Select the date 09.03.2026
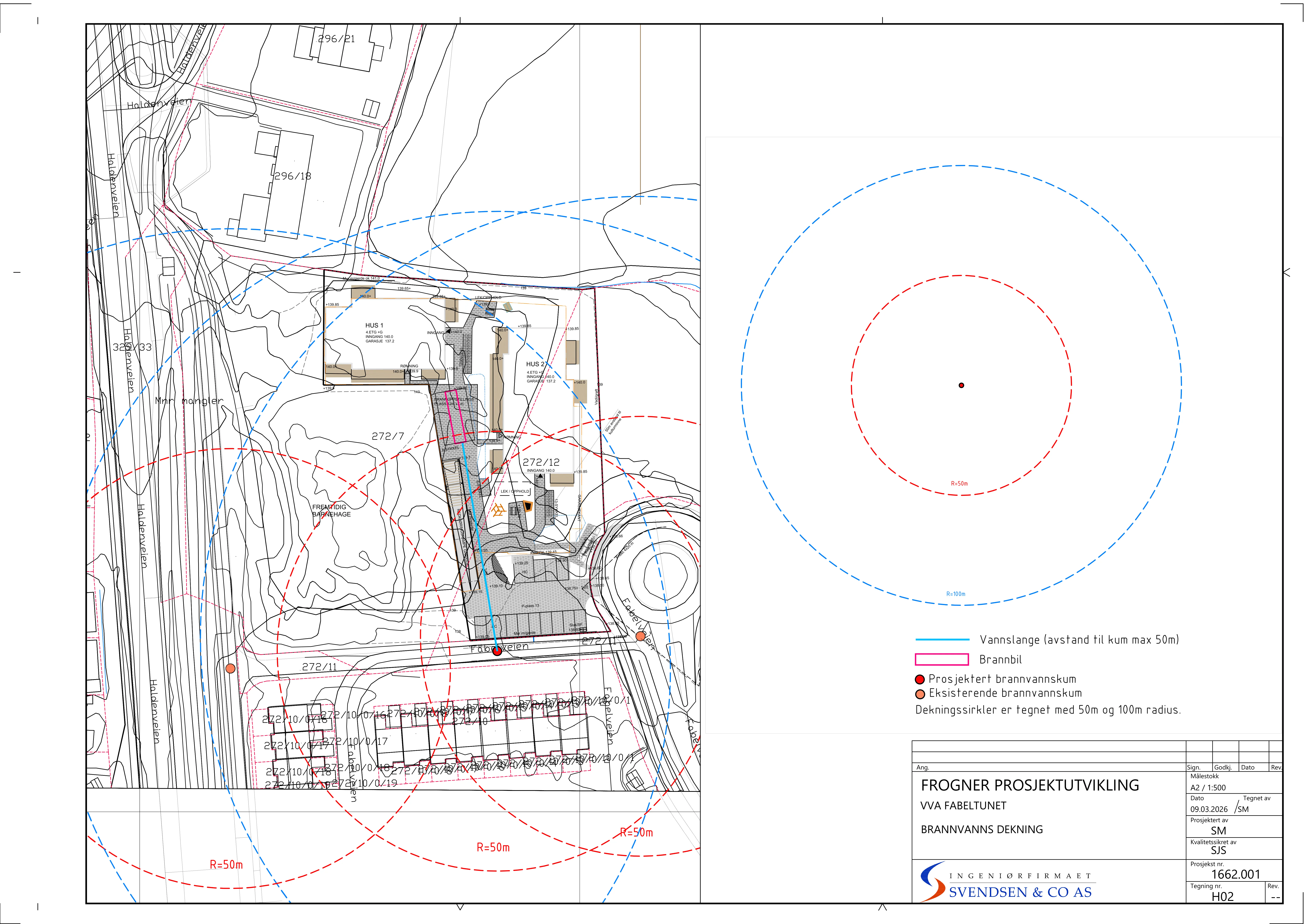The image size is (1307, 924). pos(1209,809)
